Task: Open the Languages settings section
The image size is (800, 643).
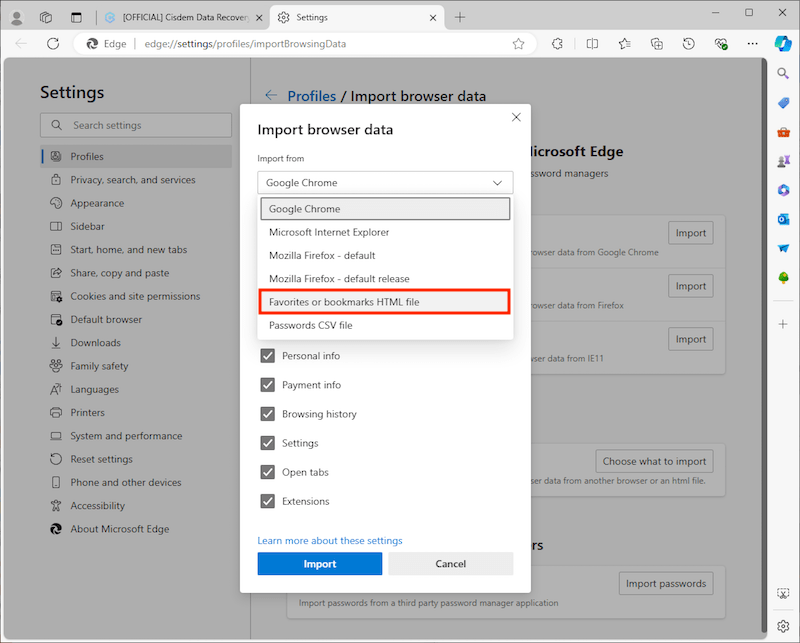Action: coord(136,389)
